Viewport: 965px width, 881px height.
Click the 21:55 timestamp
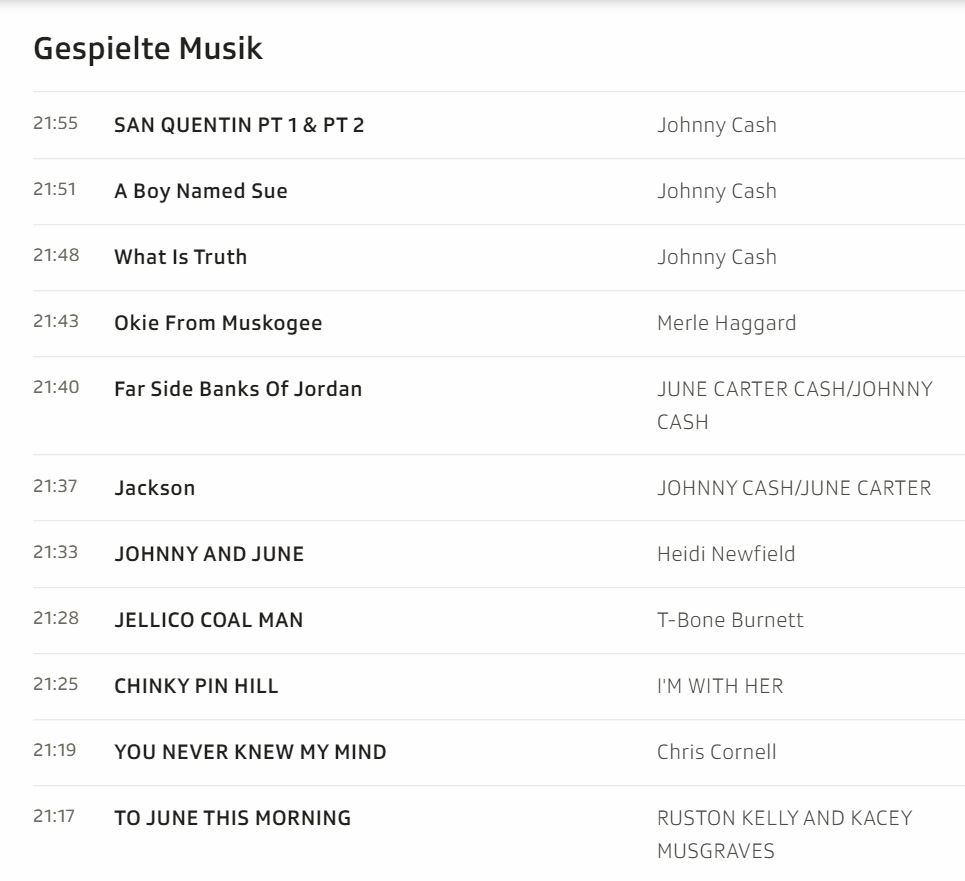point(55,124)
